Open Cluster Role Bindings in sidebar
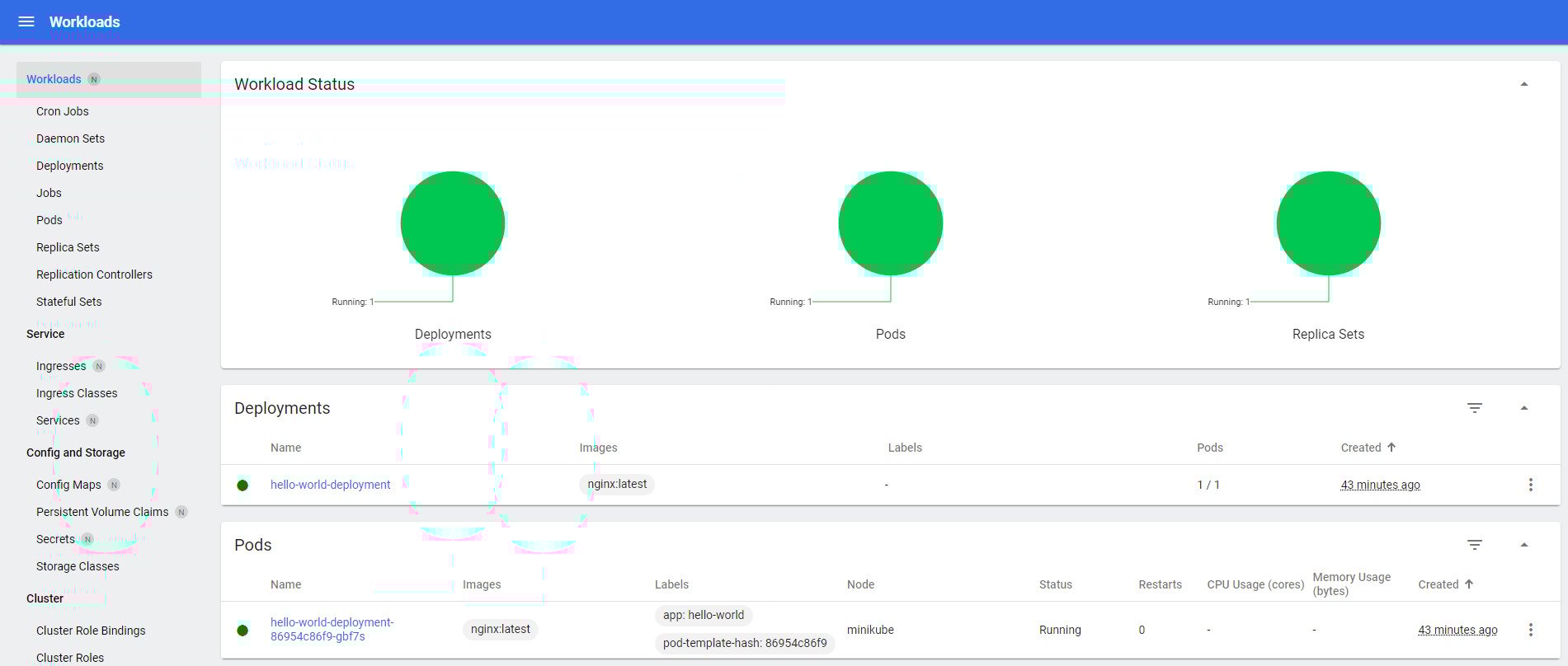Screen dimensions: 1568x666 click(x=91, y=631)
